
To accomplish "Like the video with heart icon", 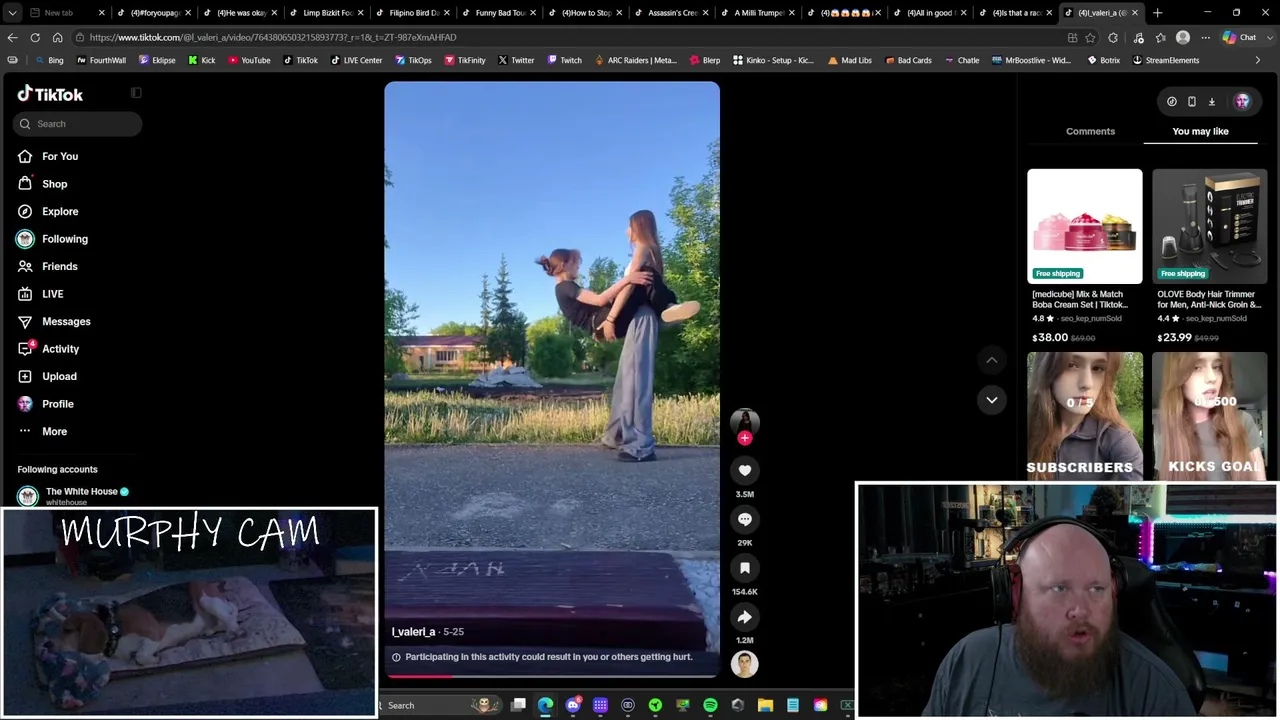I will (x=744, y=470).
